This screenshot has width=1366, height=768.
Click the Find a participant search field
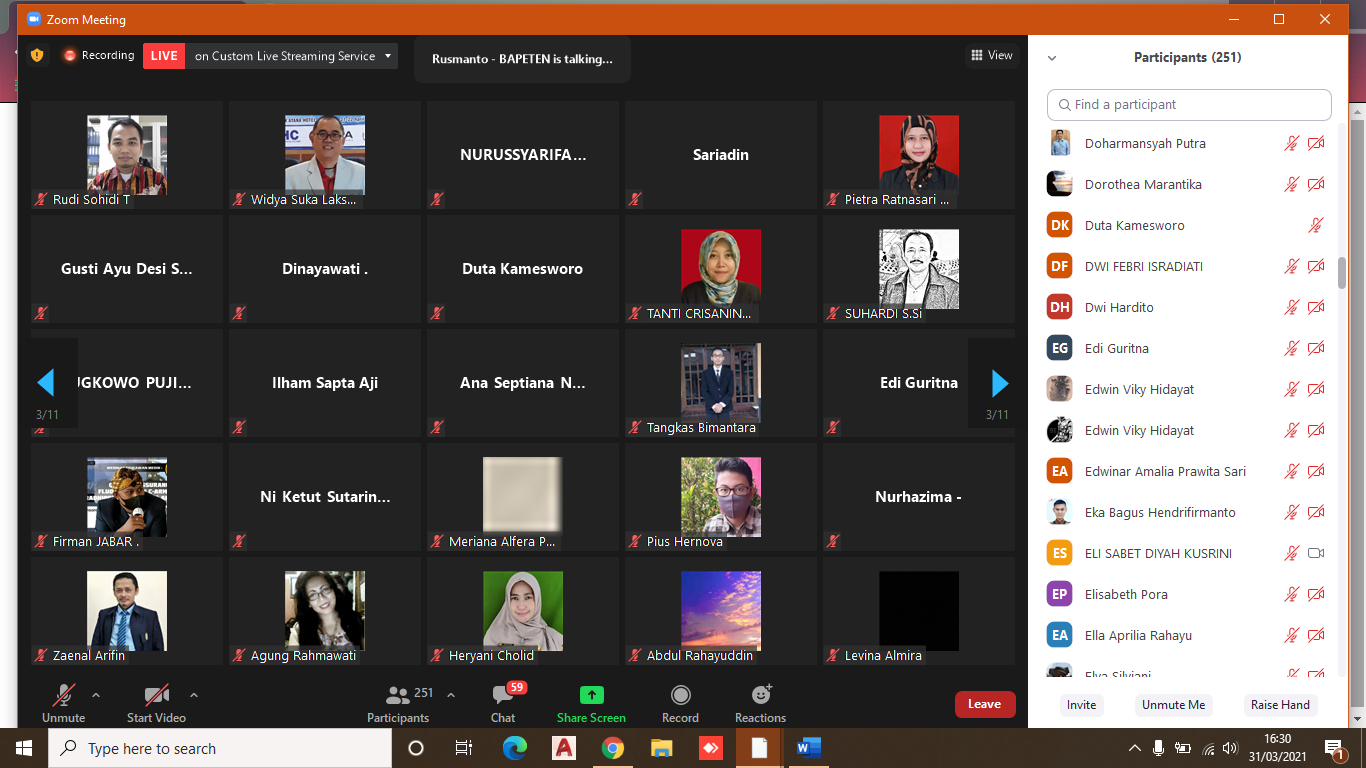click(x=1189, y=105)
